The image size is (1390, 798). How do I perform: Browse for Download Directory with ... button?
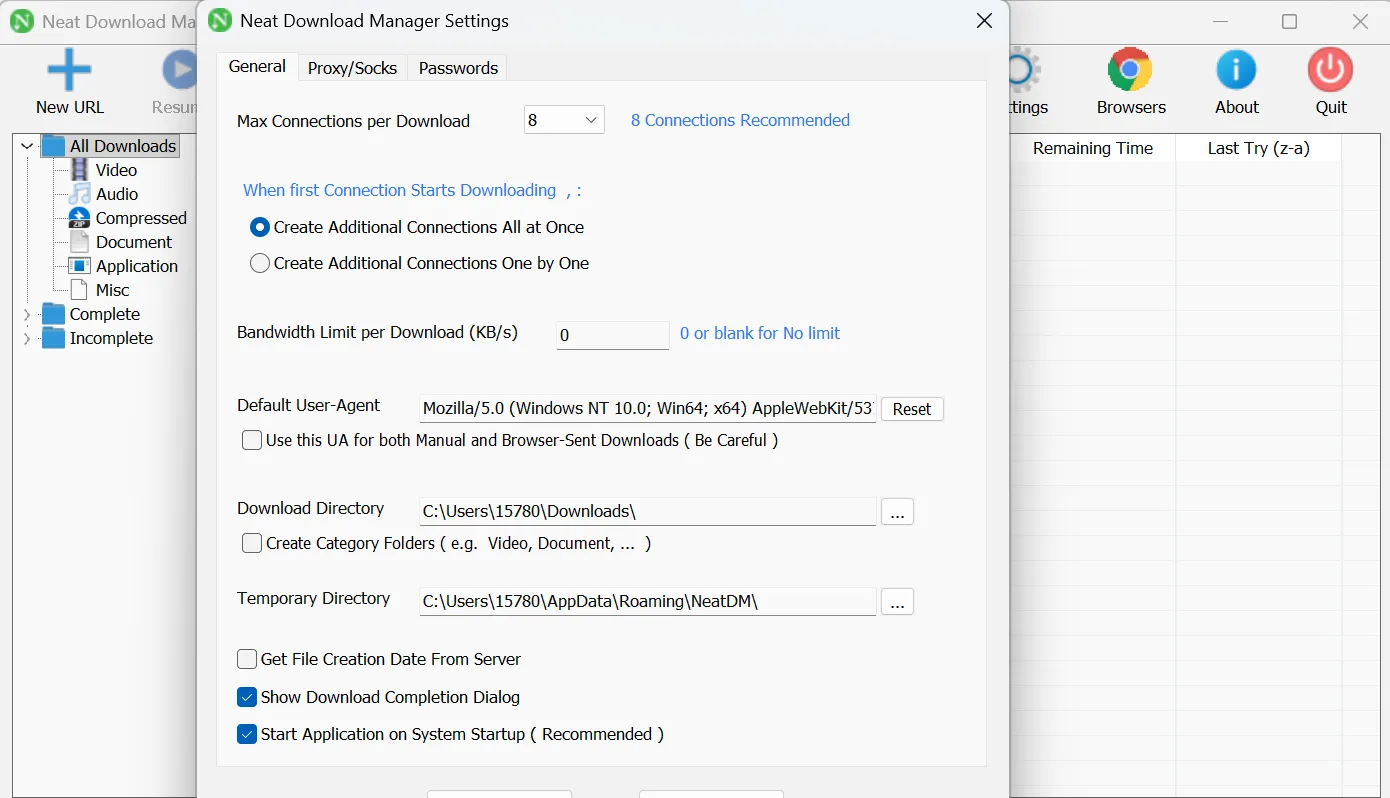(x=897, y=512)
